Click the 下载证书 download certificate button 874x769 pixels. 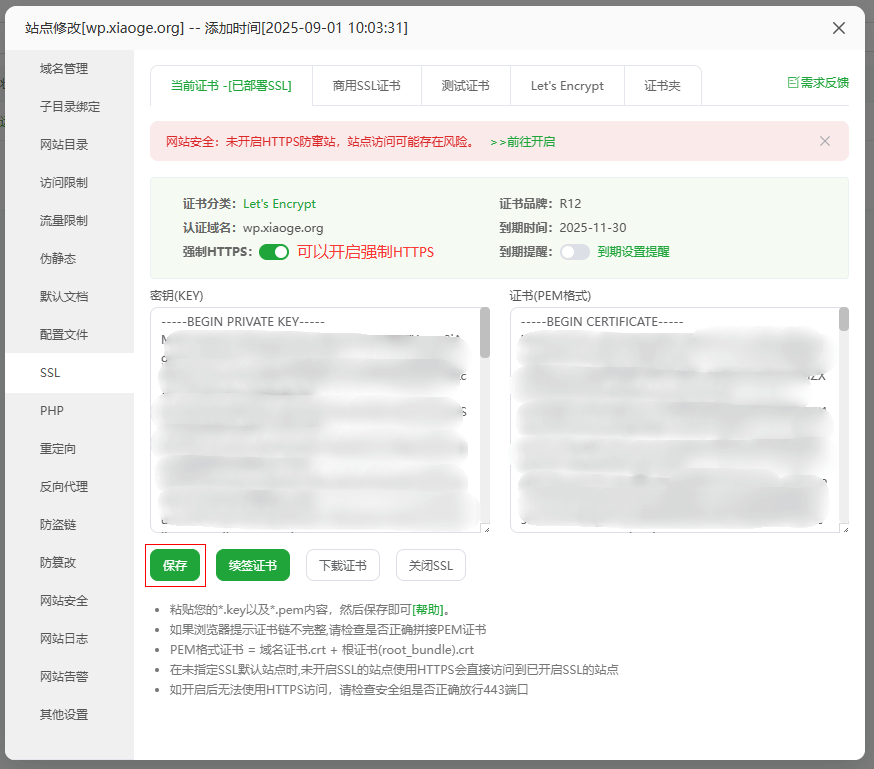point(343,565)
